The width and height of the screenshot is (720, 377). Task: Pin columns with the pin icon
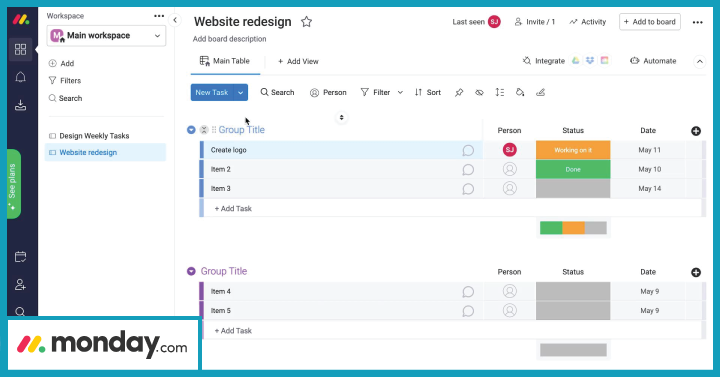point(459,92)
